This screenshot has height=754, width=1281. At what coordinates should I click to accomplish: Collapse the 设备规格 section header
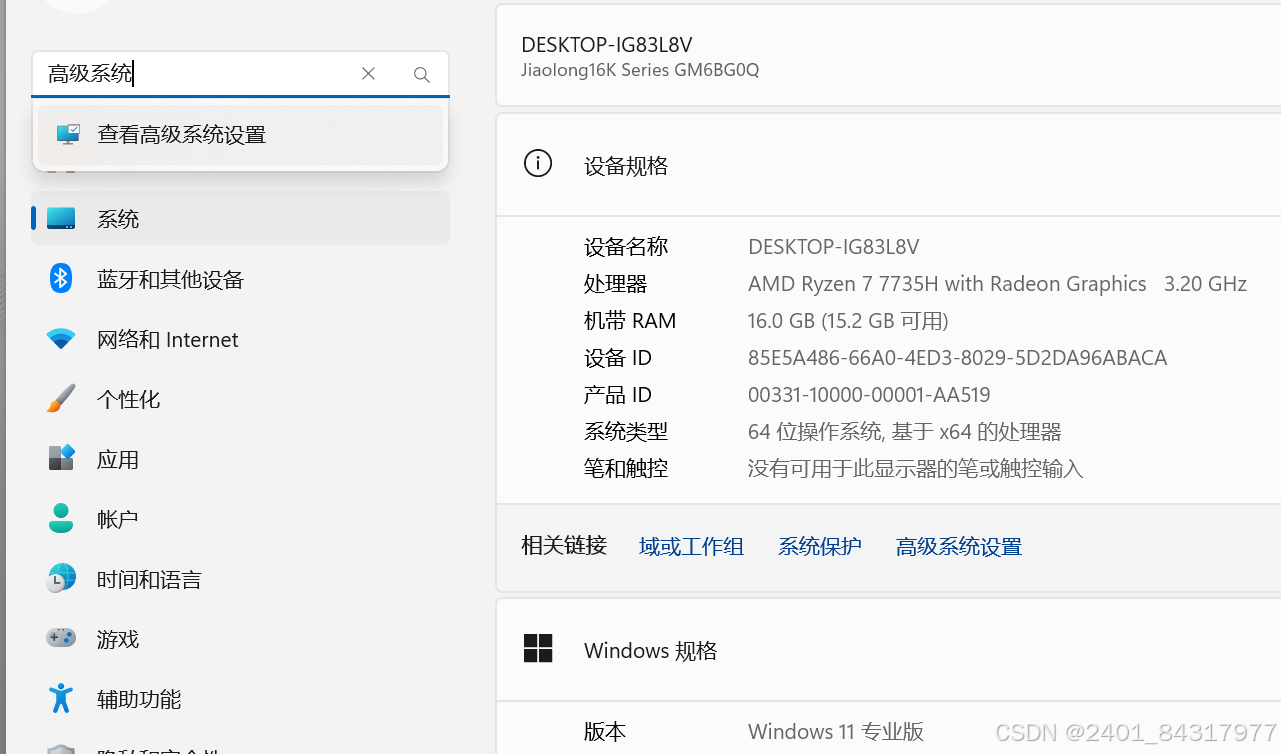(x=888, y=165)
